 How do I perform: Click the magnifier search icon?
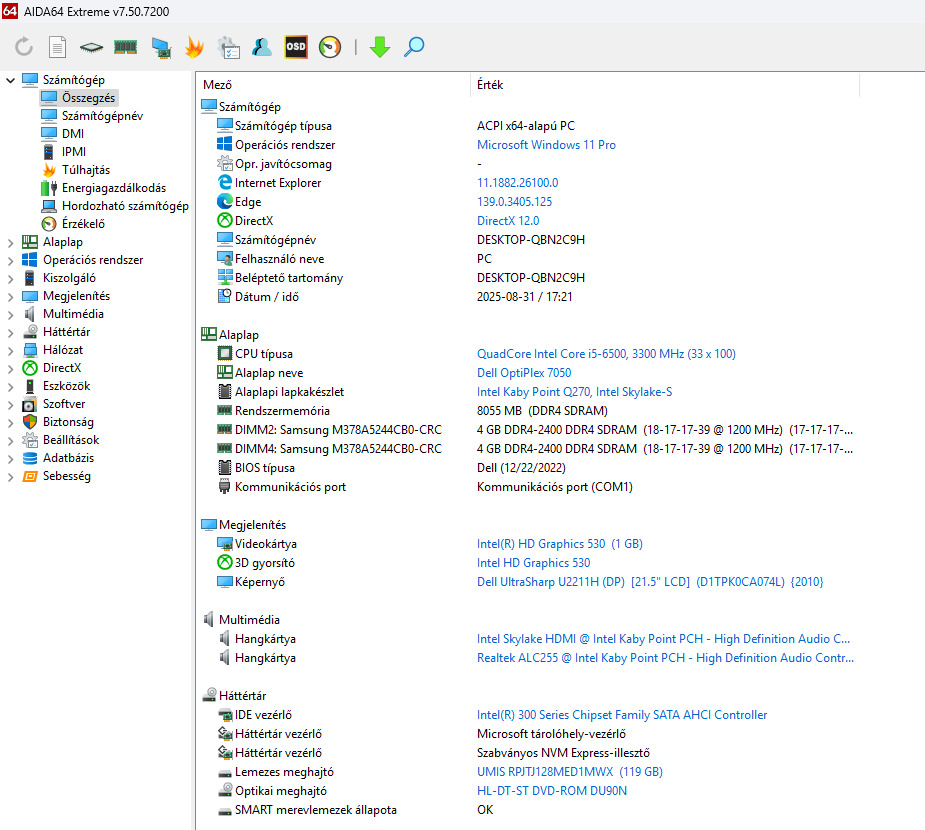[x=414, y=47]
